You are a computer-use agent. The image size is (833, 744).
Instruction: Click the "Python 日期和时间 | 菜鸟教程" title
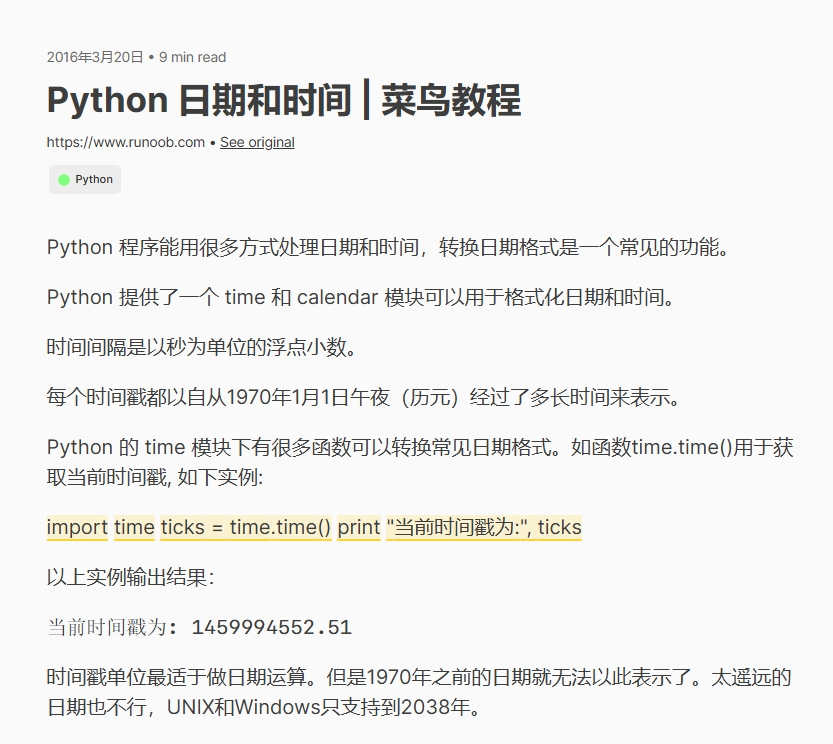pyautogui.click(x=283, y=101)
